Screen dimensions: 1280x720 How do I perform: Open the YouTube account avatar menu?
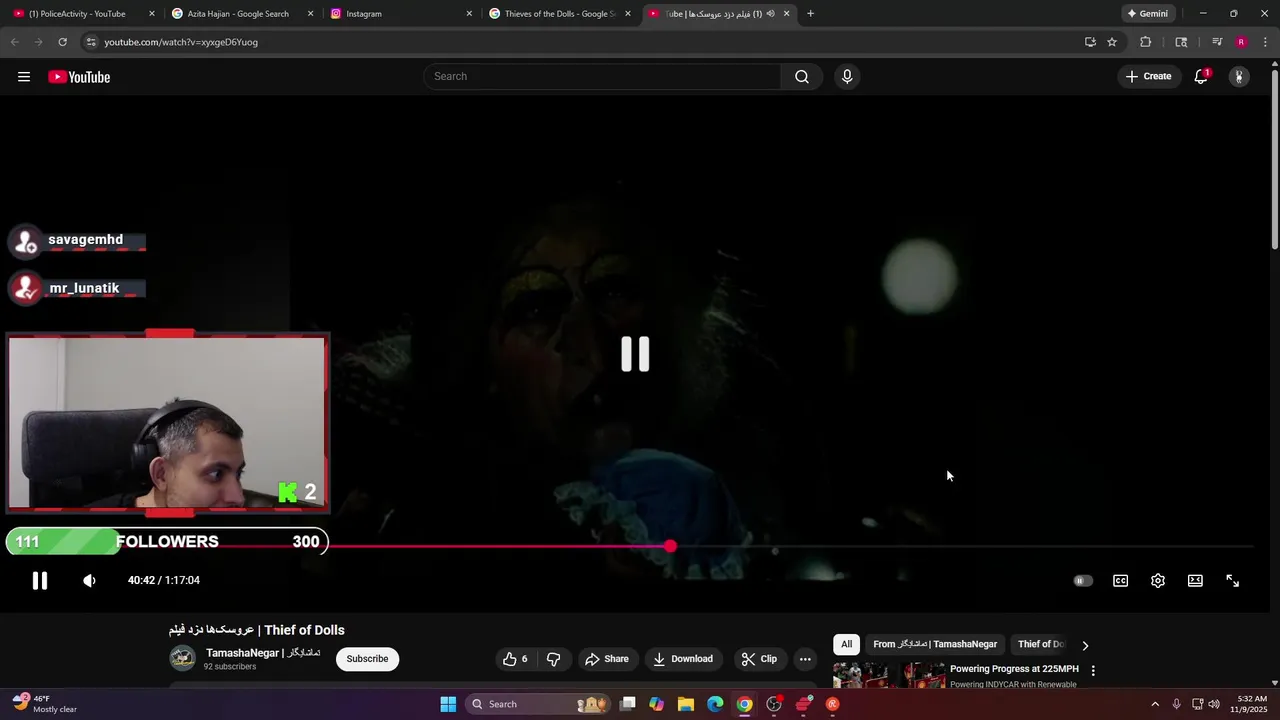coord(1239,77)
